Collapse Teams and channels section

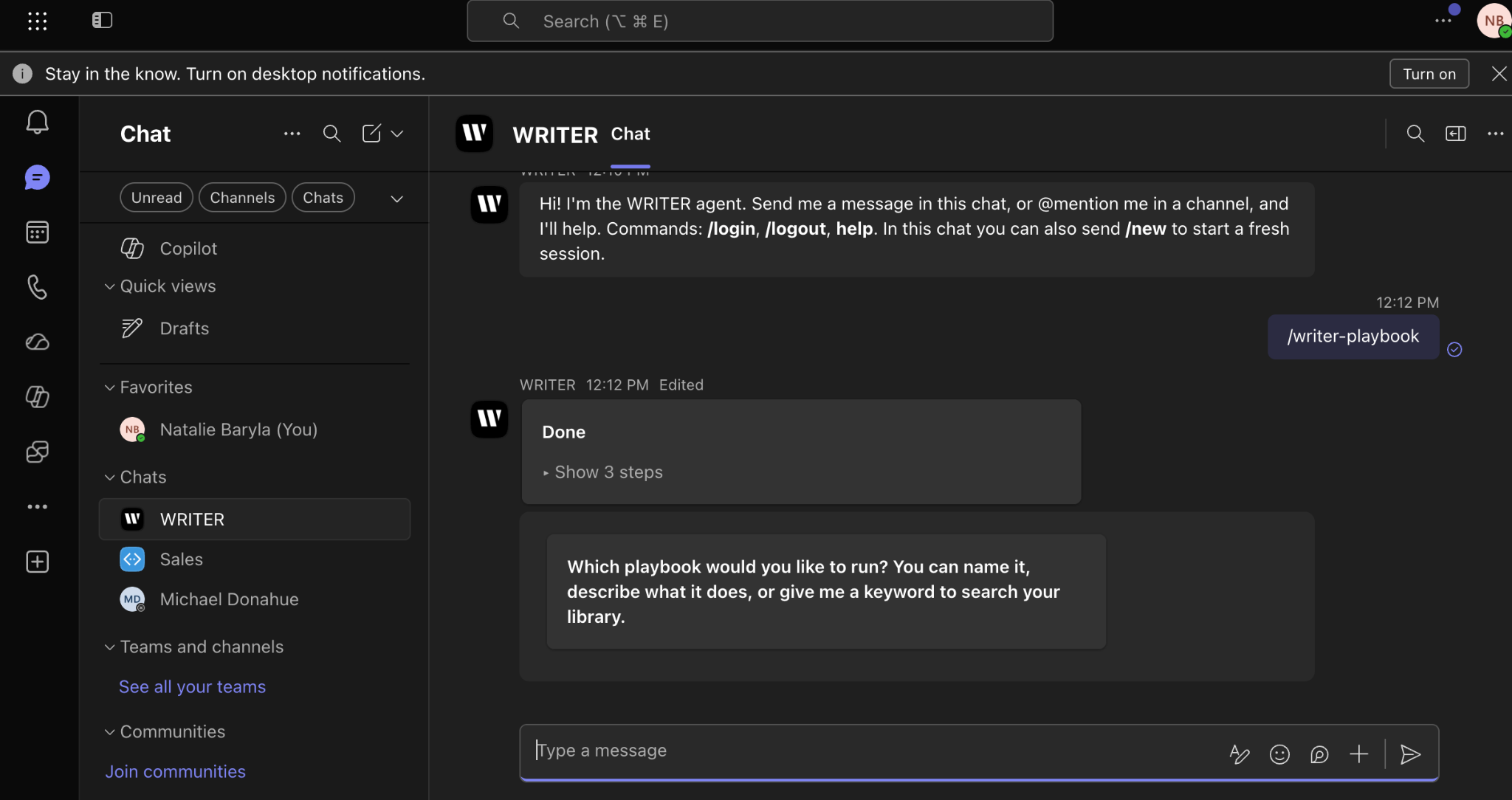[109, 647]
